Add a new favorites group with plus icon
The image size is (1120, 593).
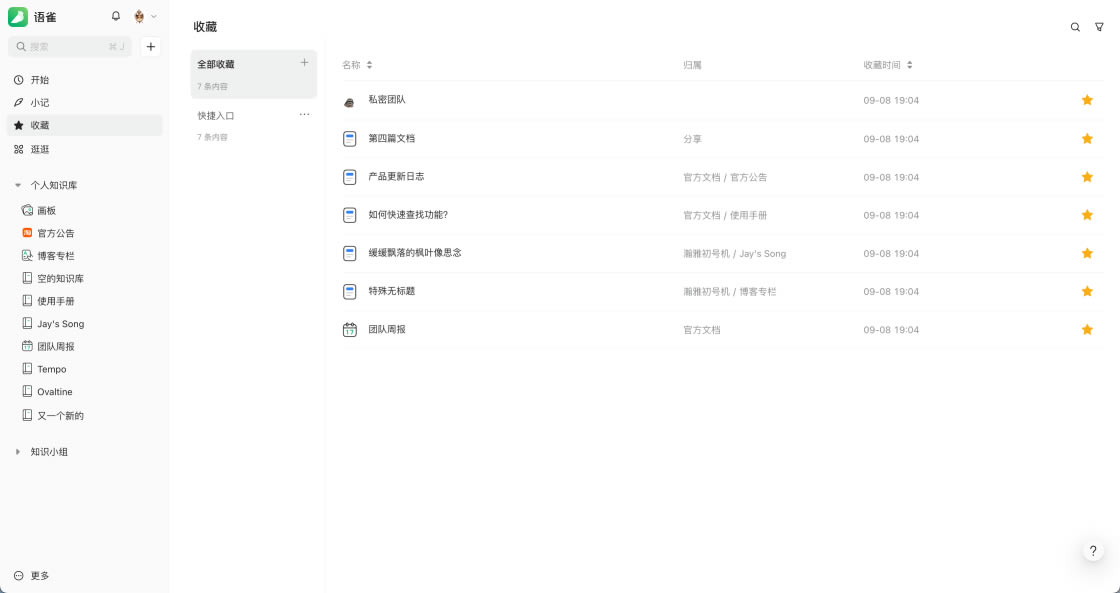coord(305,63)
